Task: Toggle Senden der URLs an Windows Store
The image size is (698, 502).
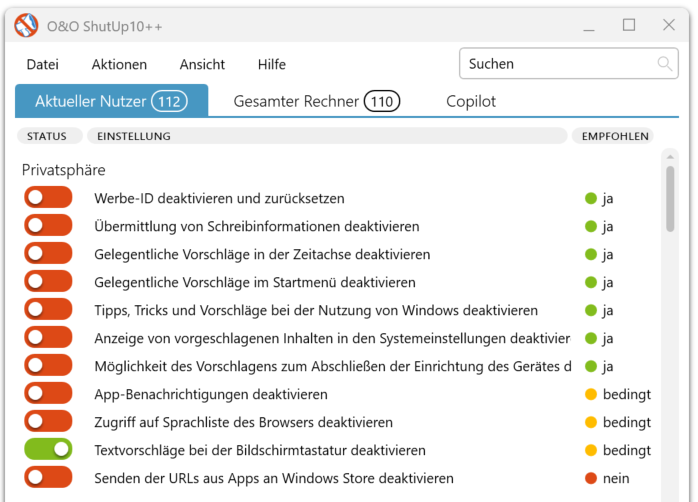Action: 48,478
